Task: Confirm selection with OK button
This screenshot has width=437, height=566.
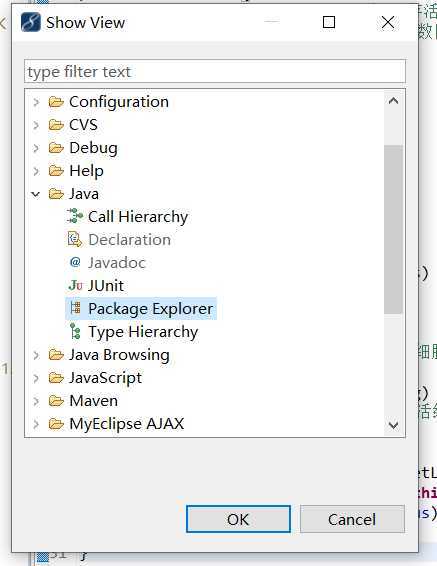Action: pos(238,519)
